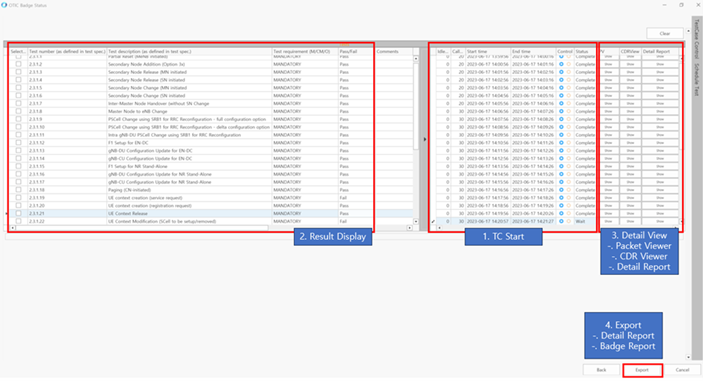This screenshot has width=703, height=381.
Task: Click the pencil edit marker beside the Wait row
Action: [433, 221]
